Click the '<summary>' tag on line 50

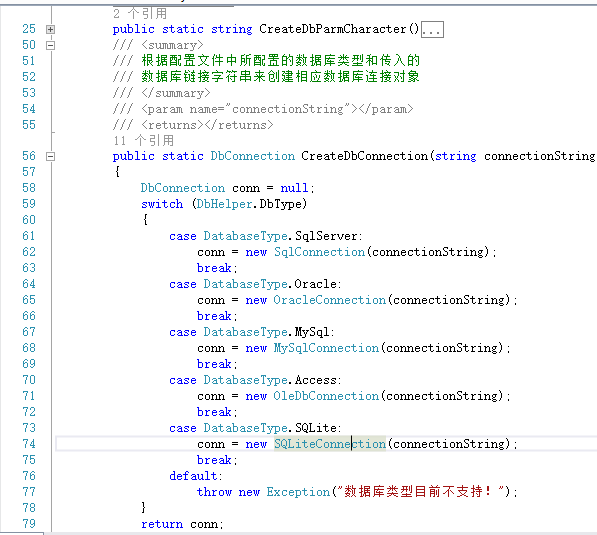[x=172, y=45]
